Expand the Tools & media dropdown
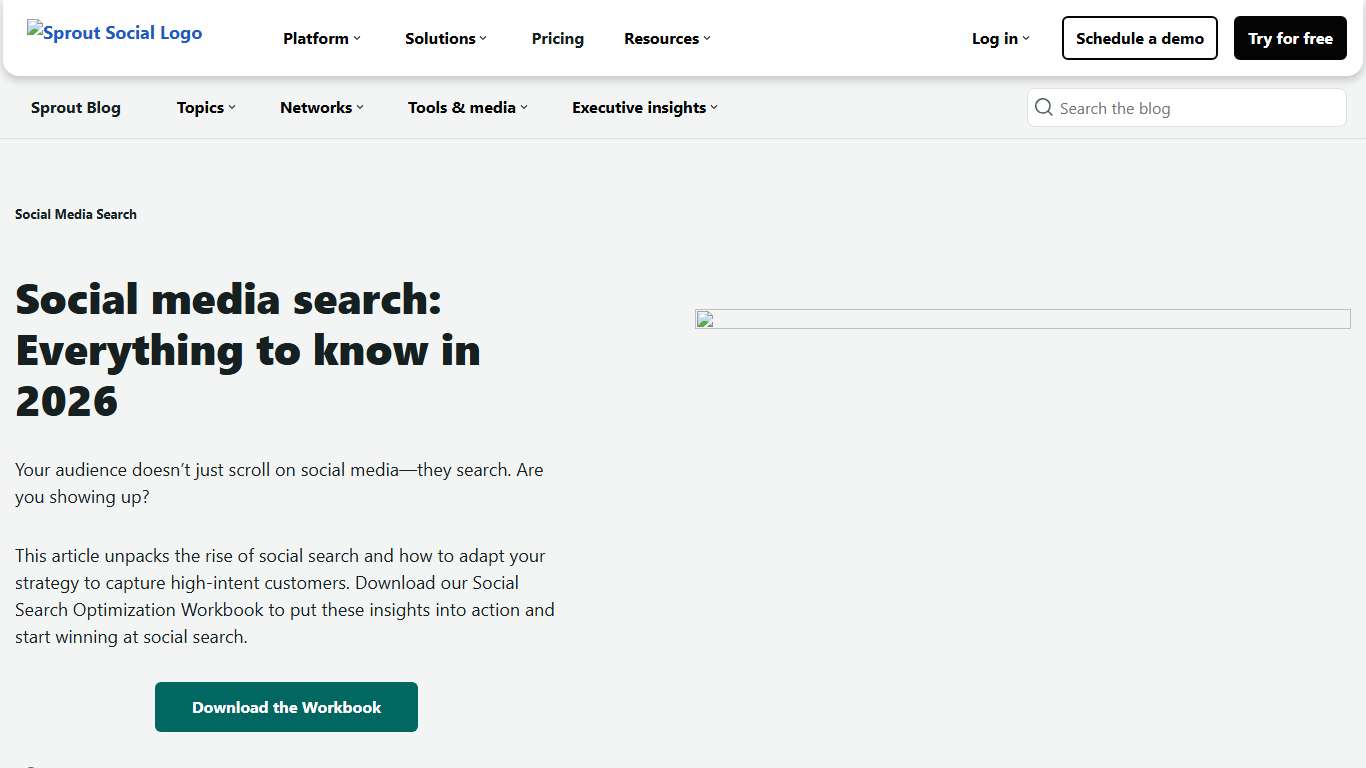Viewport: 1366px width, 768px height. pos(466,107)
